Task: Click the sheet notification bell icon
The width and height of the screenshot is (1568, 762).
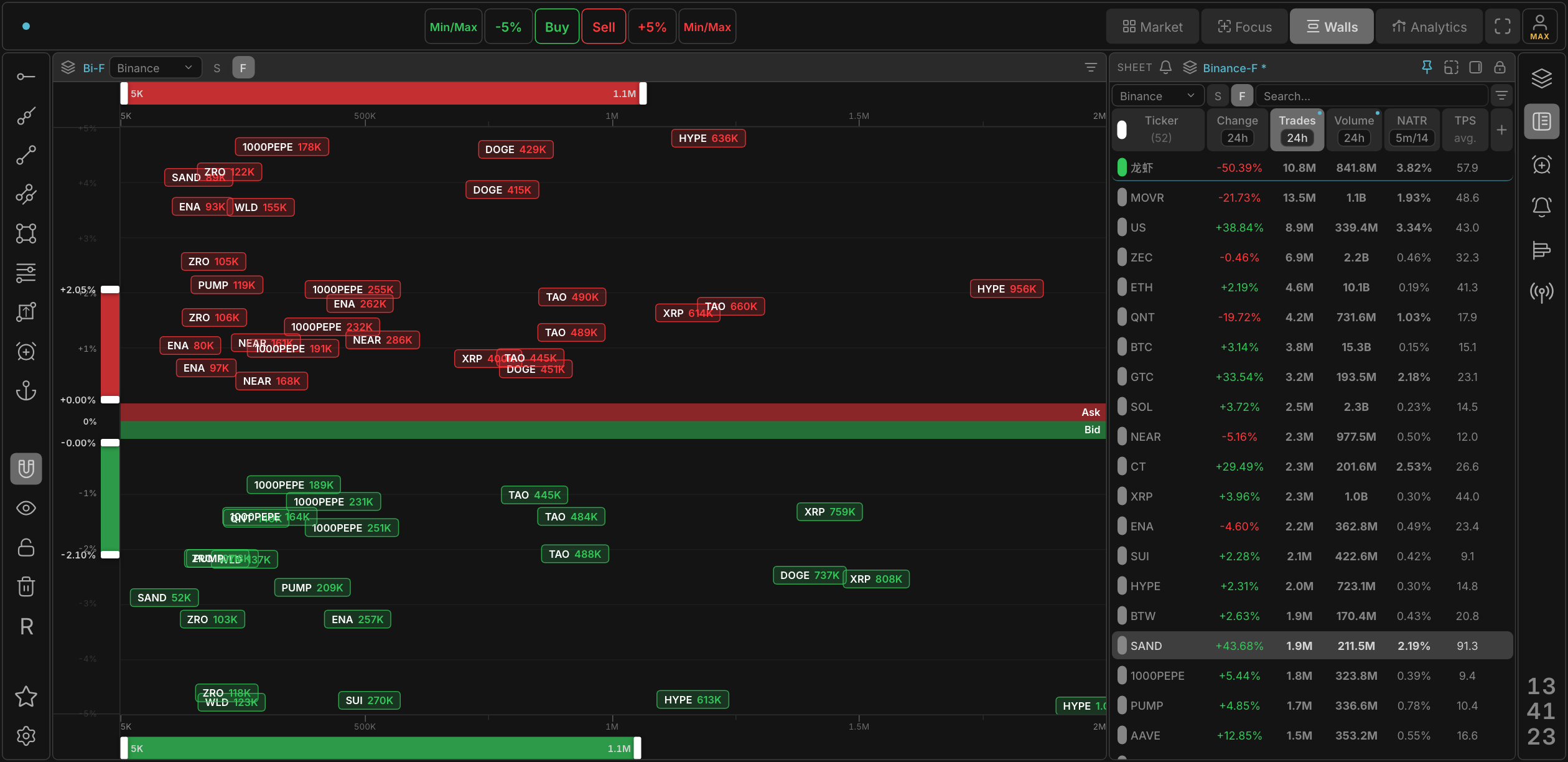Action: [x=1166, y=67]
